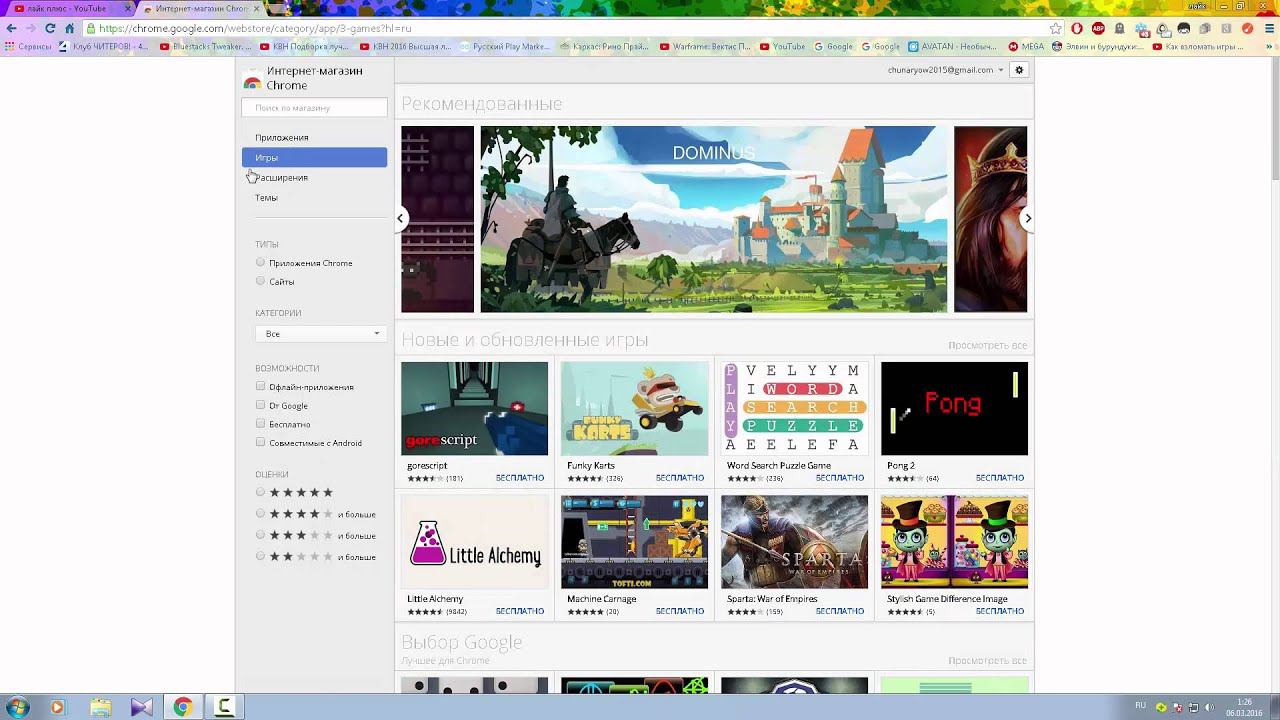Open Игры category

(x=314, y=157)
